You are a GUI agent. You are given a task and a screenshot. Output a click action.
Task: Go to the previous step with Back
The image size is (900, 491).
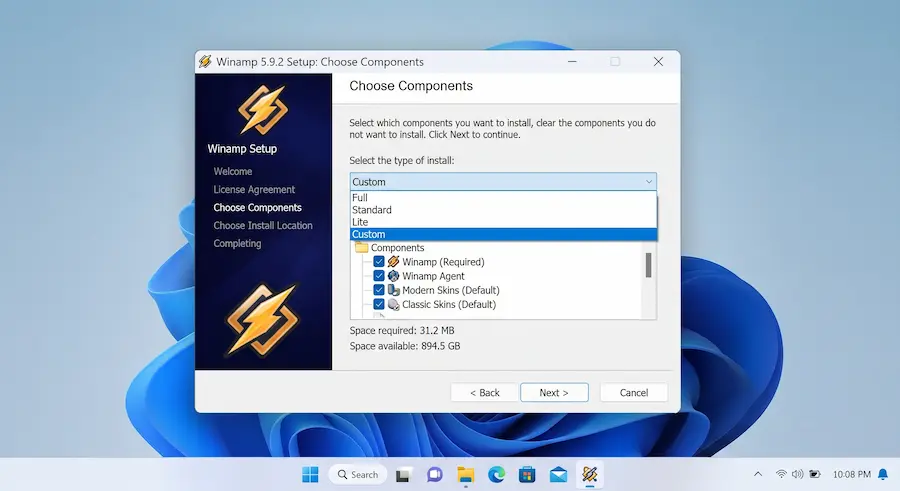click(x=484, y=392)
